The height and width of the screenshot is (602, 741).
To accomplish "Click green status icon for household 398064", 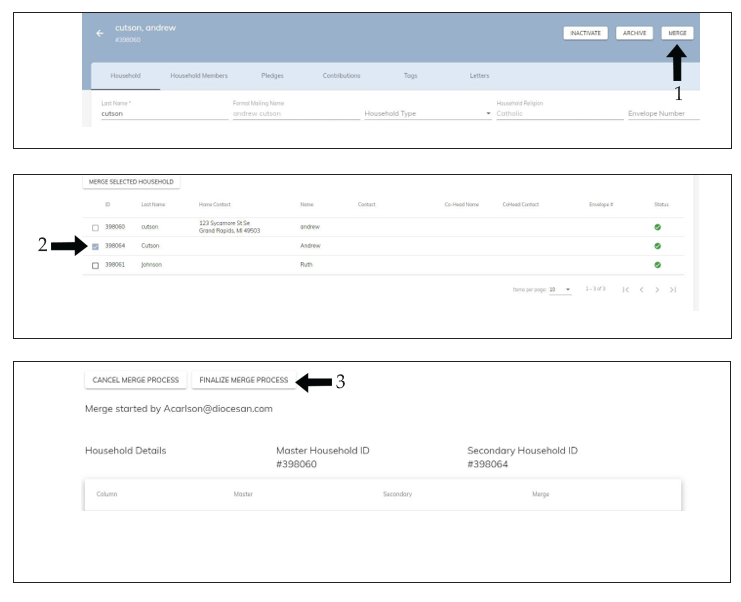I will tap(657, 245).
